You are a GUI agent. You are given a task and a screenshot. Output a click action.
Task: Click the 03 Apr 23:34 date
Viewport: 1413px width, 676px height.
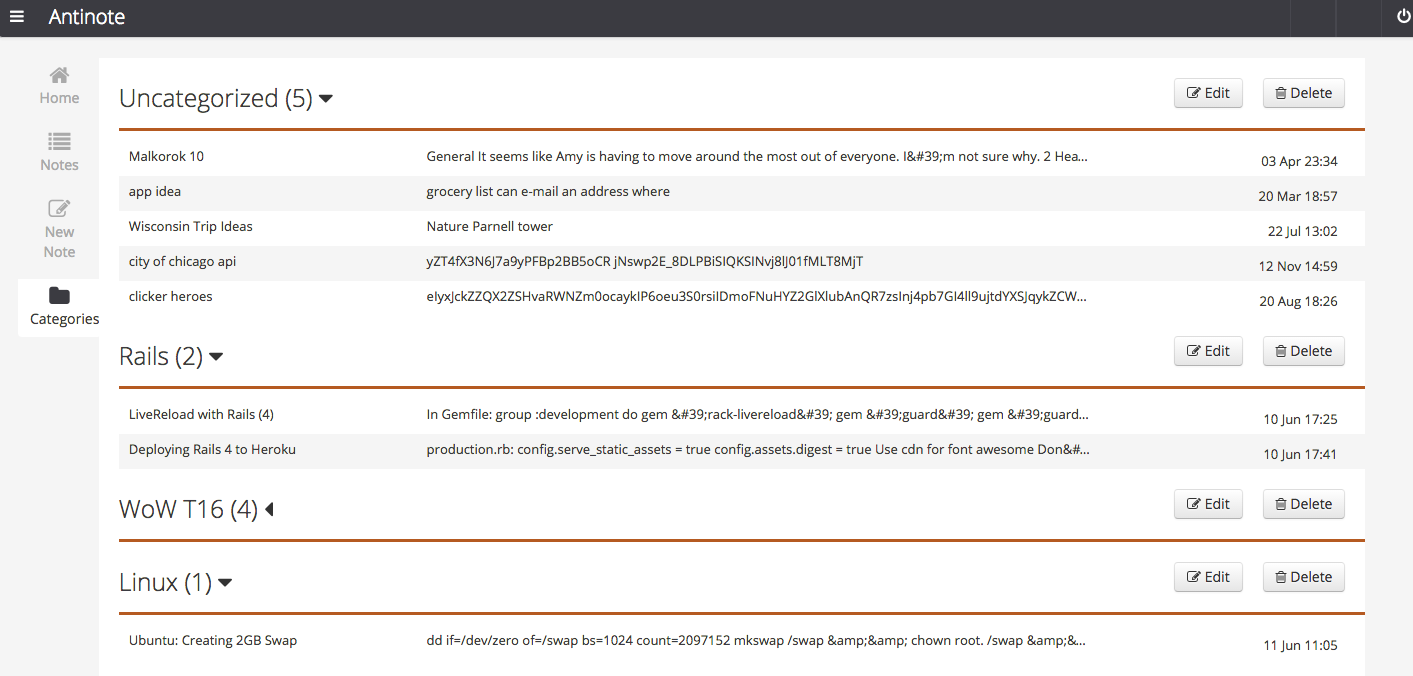coord(1299,161)
